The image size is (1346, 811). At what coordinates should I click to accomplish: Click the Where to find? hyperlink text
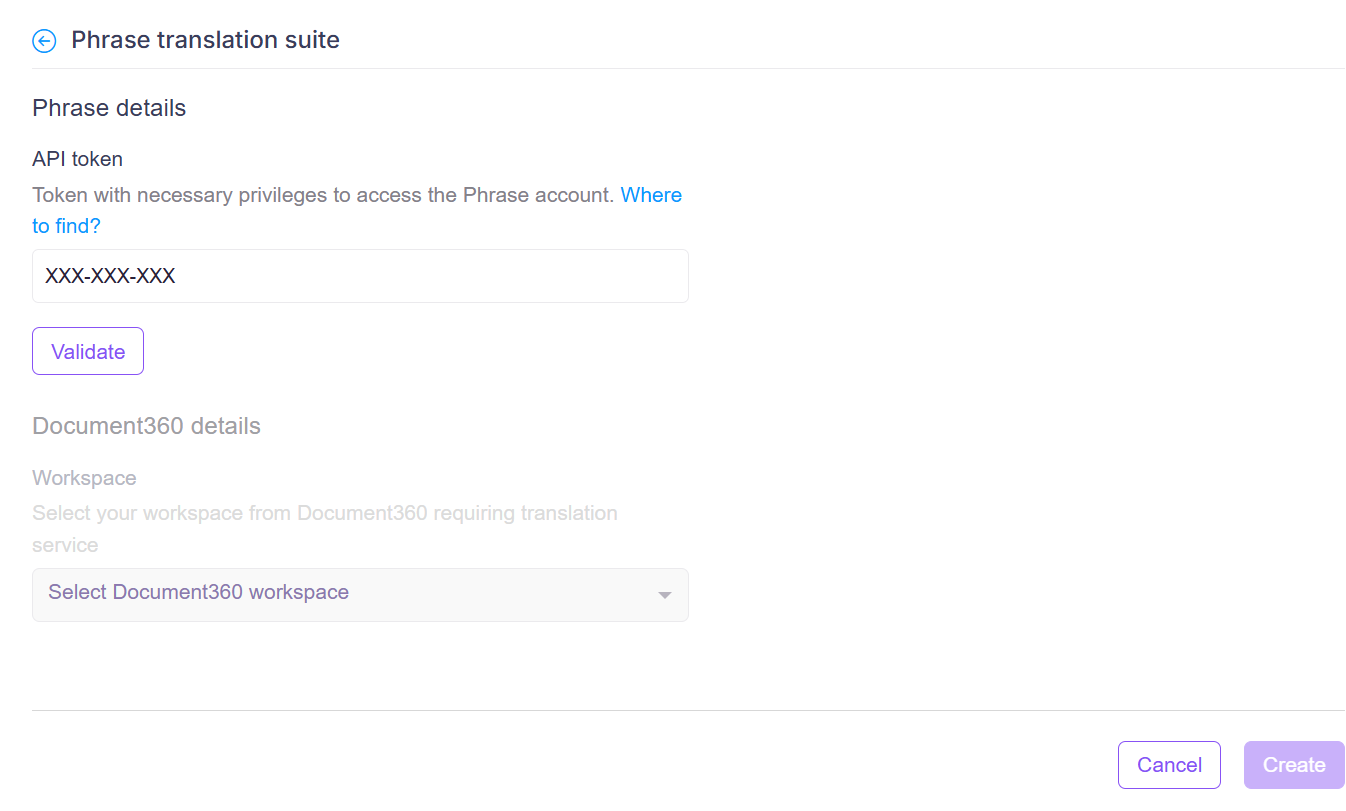tap(651, 195)
